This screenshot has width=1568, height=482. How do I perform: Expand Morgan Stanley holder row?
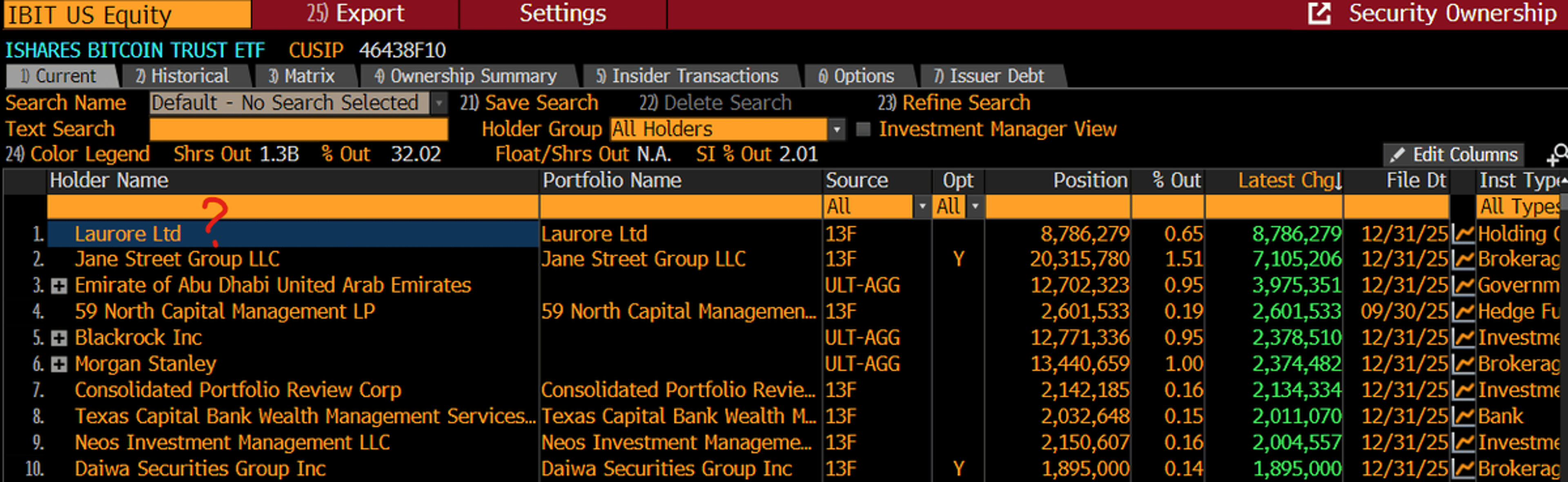(x=59, y=364)
